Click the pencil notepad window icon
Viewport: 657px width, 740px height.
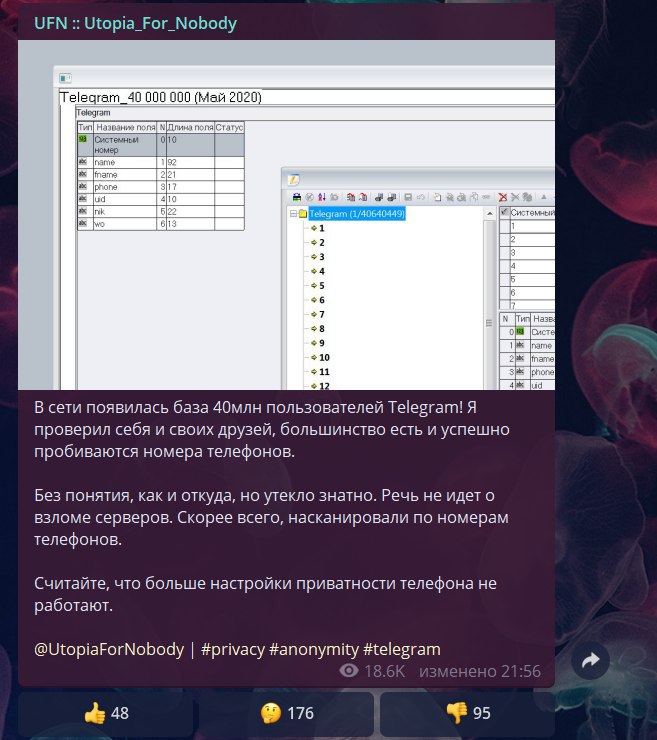coord(294,180)
